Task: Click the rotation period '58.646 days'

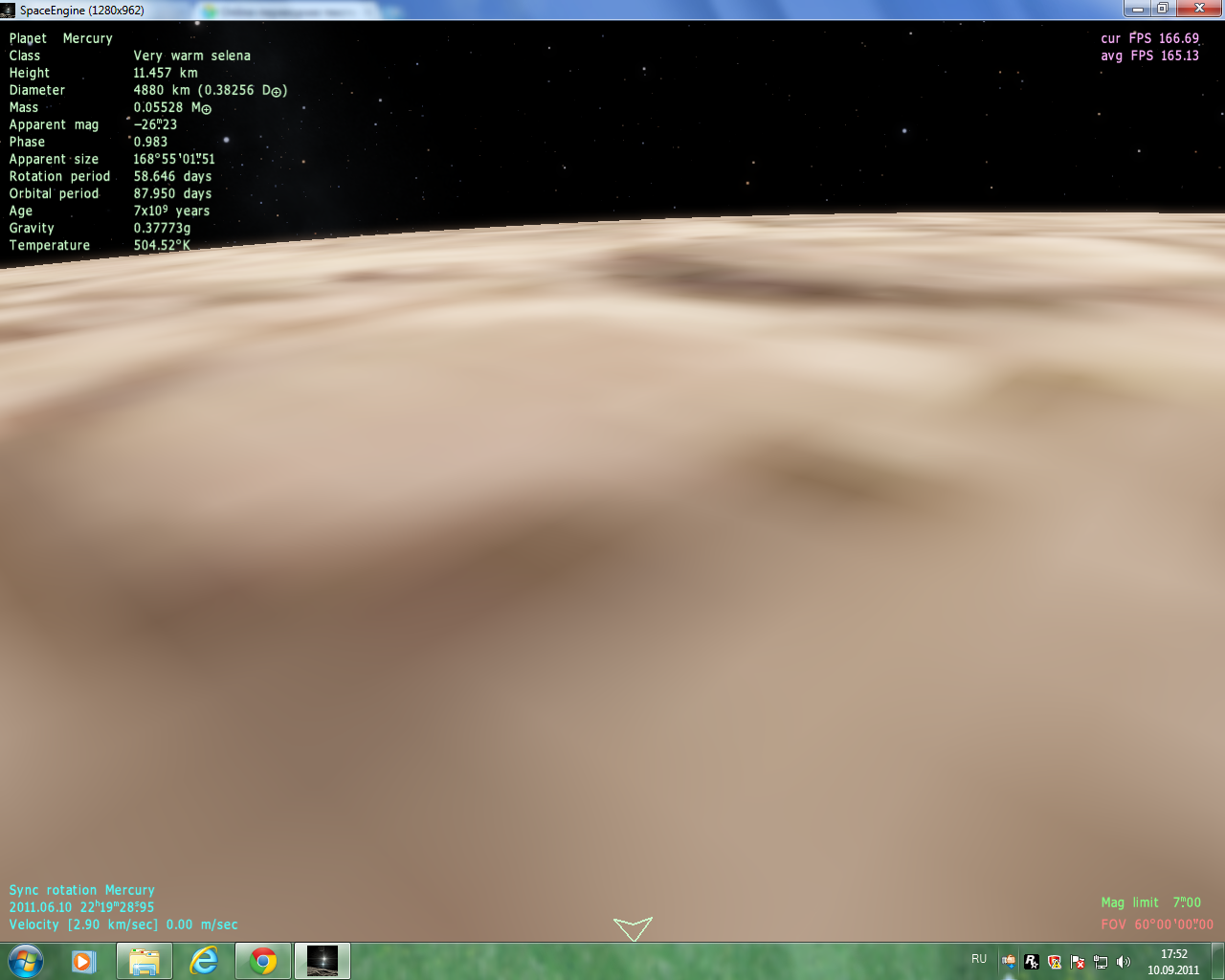Action: tap(172, 176)
